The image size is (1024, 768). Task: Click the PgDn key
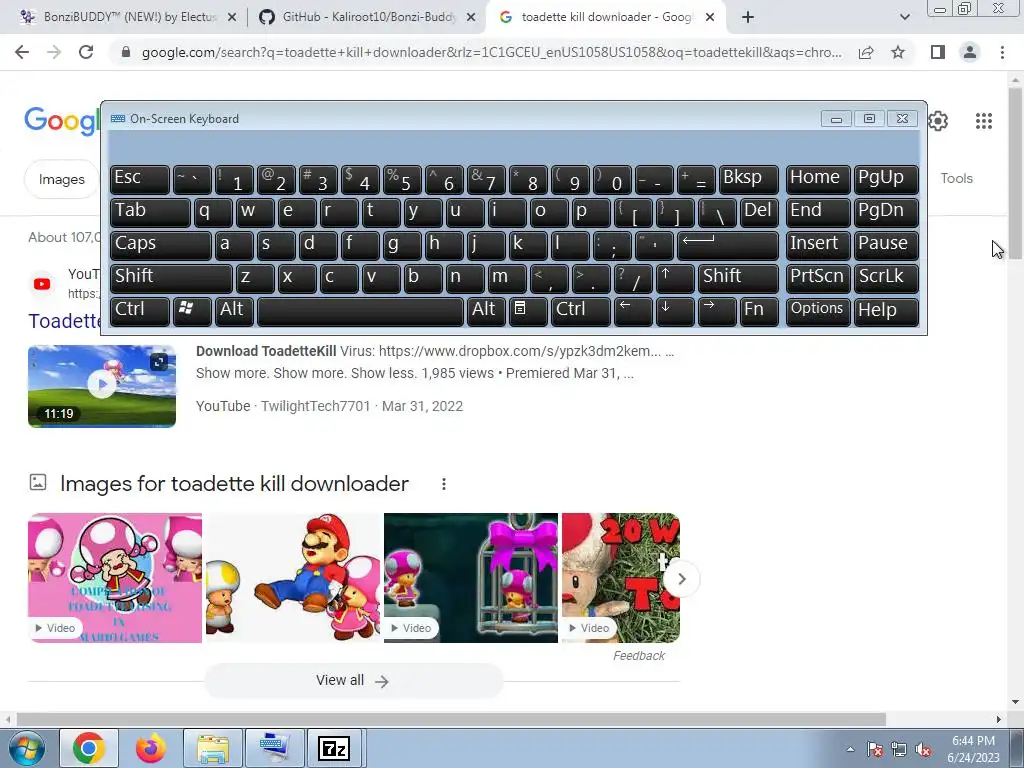[x=886, y=212]
